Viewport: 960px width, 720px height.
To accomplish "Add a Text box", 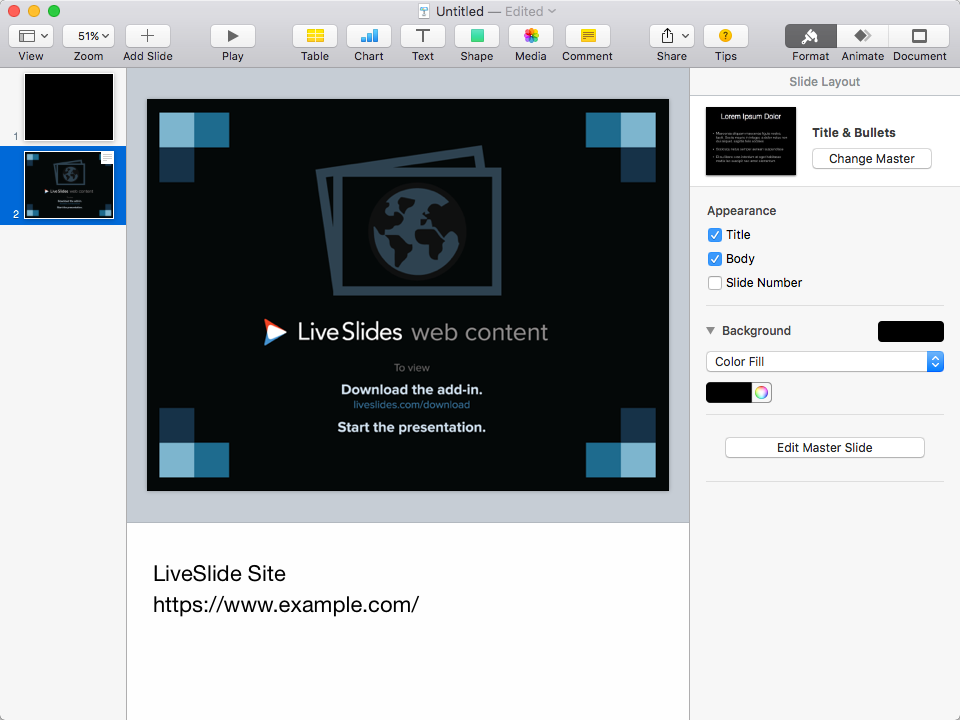I will click(422, 36).
